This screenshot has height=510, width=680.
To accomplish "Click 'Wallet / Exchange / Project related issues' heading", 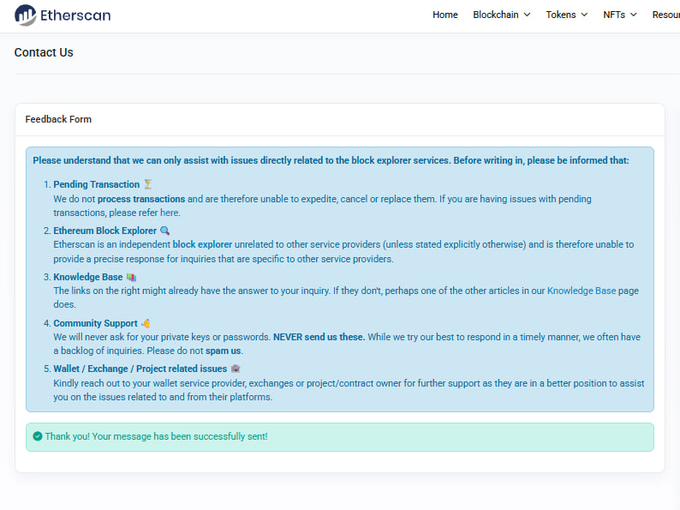I will (140, 369).
